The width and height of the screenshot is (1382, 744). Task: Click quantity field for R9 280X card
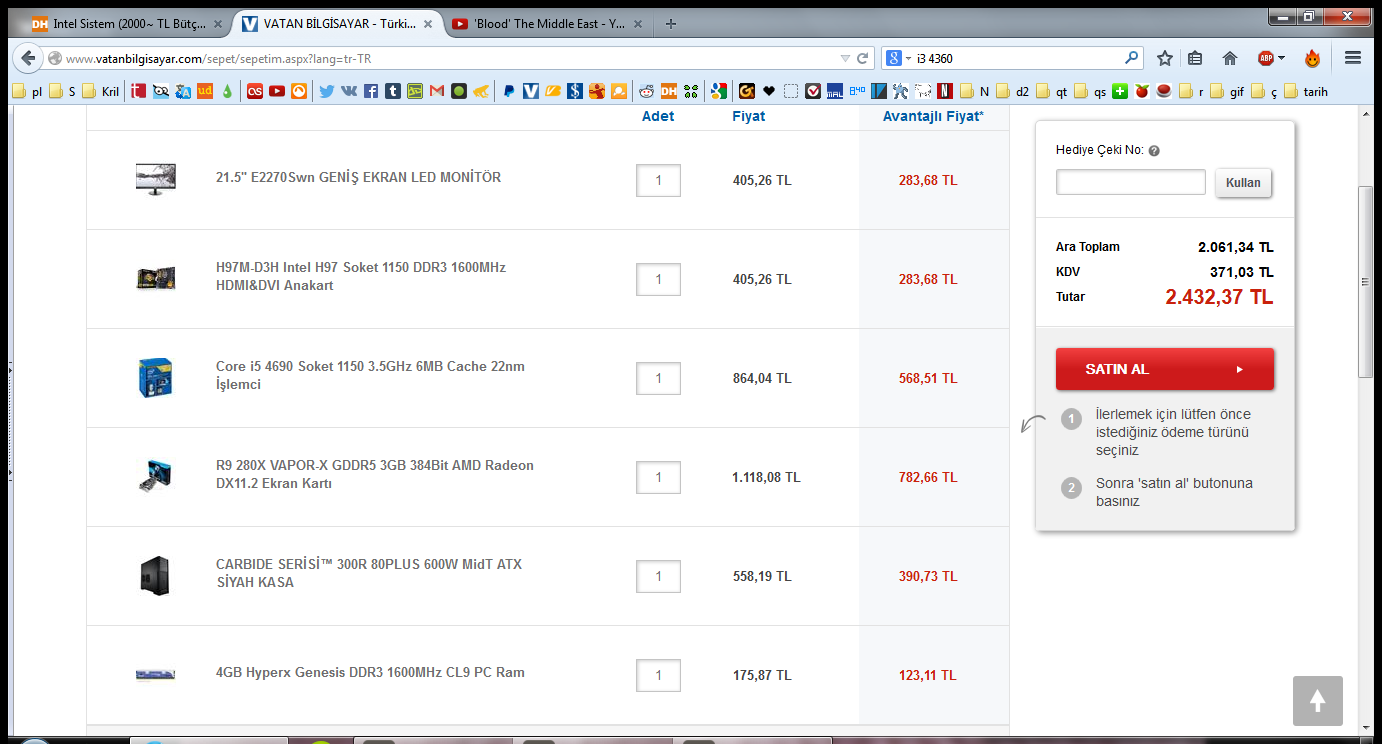pyautogui.click(x=658, y=478)
